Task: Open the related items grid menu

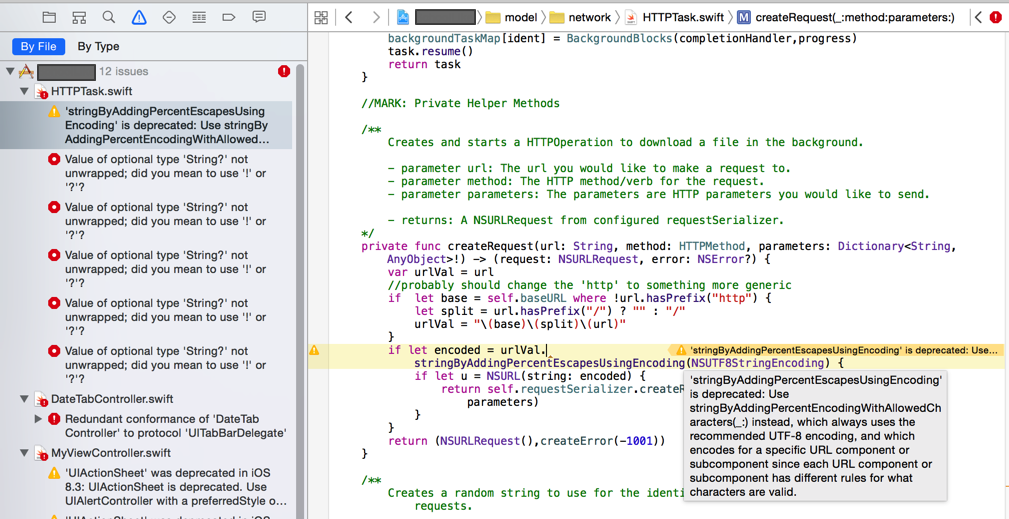Action: 321,17
